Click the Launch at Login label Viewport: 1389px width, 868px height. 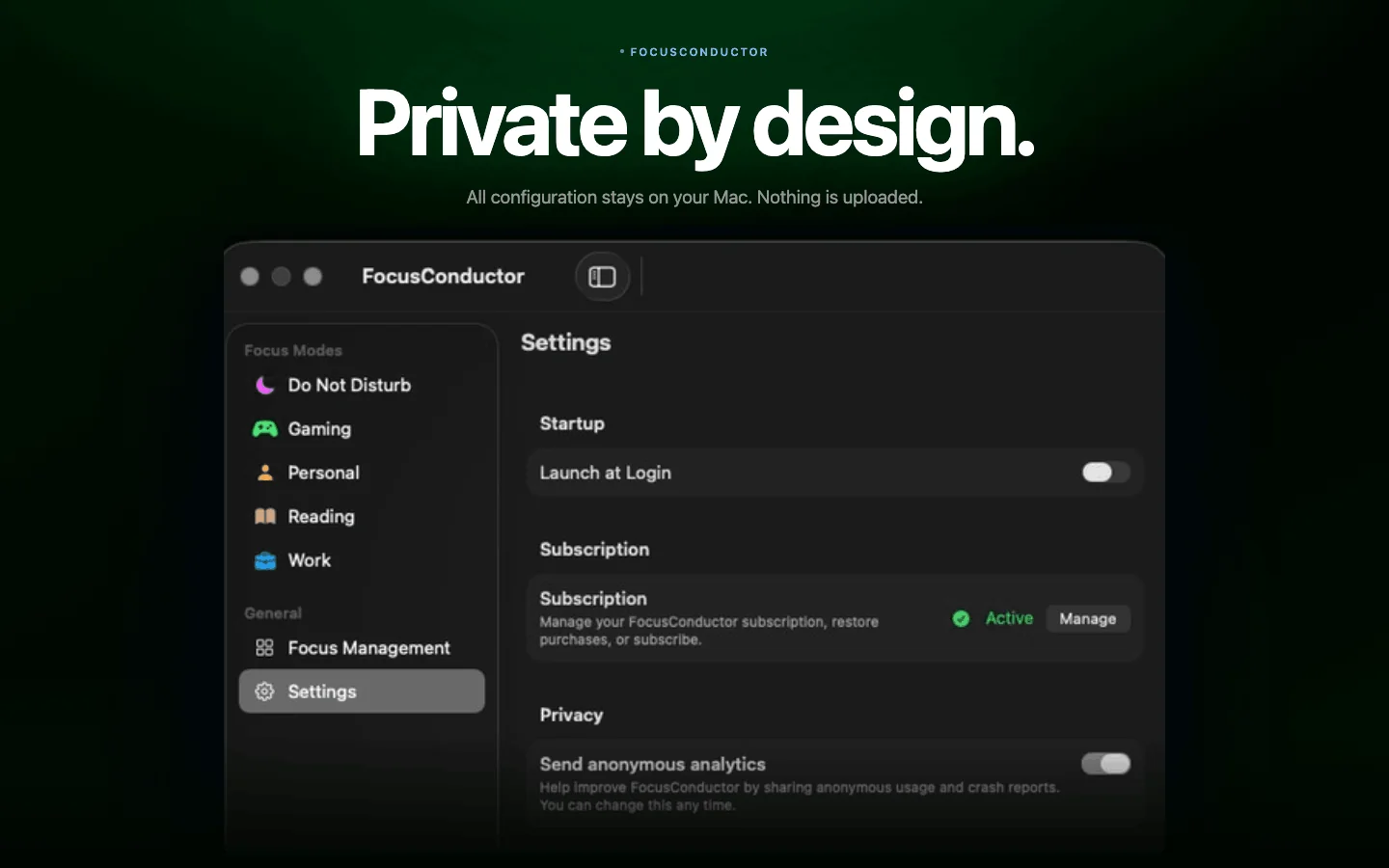pos(605,473)
